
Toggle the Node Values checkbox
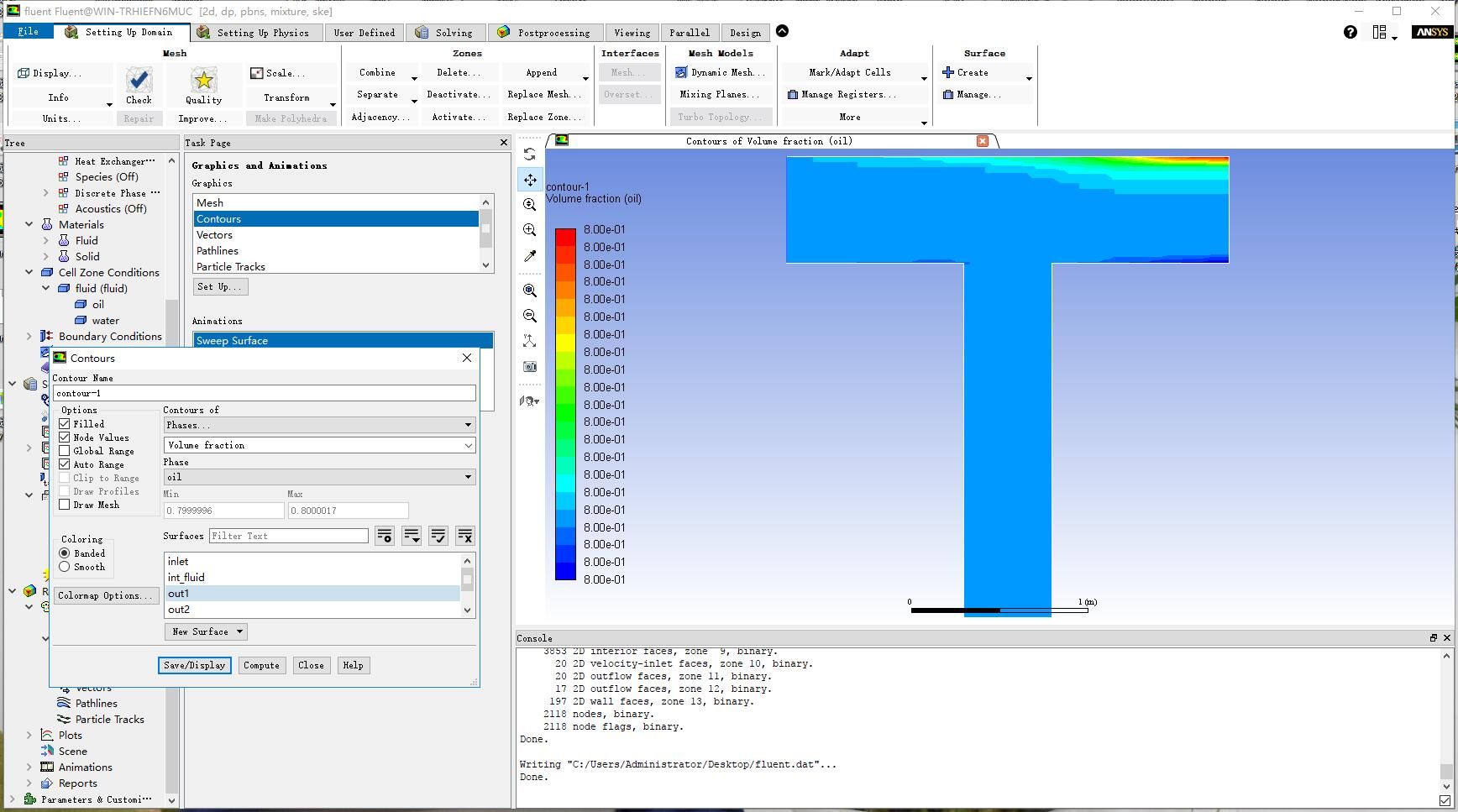point(65,437)
